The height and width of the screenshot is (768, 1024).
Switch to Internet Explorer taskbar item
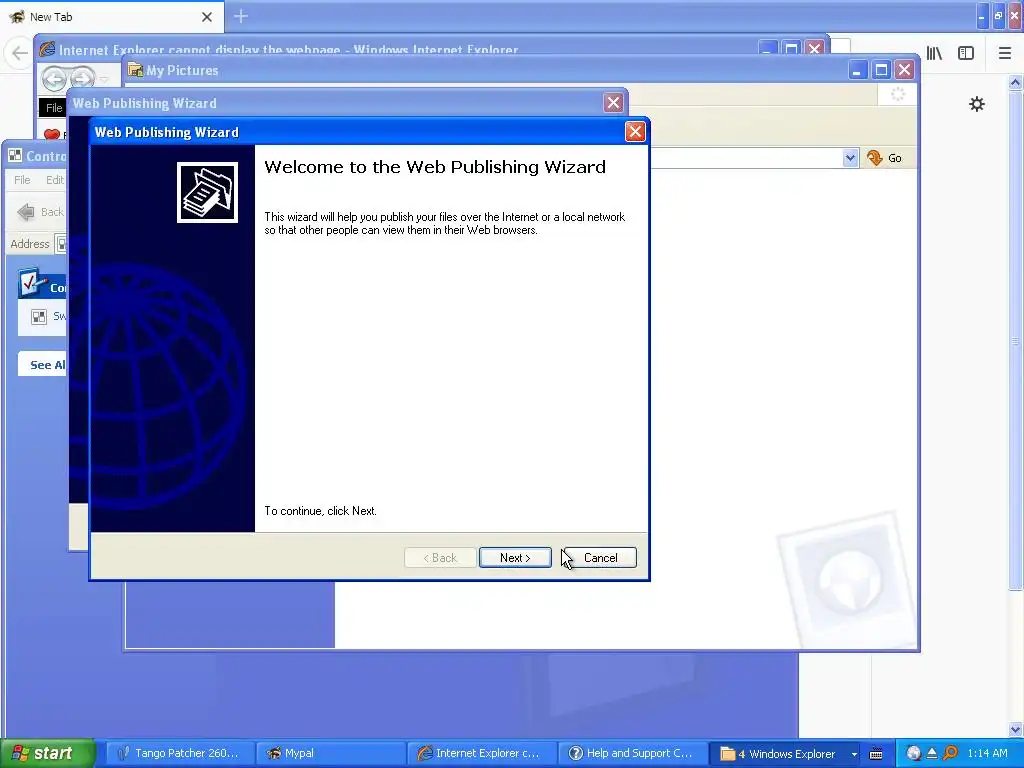tap(481, 753)
